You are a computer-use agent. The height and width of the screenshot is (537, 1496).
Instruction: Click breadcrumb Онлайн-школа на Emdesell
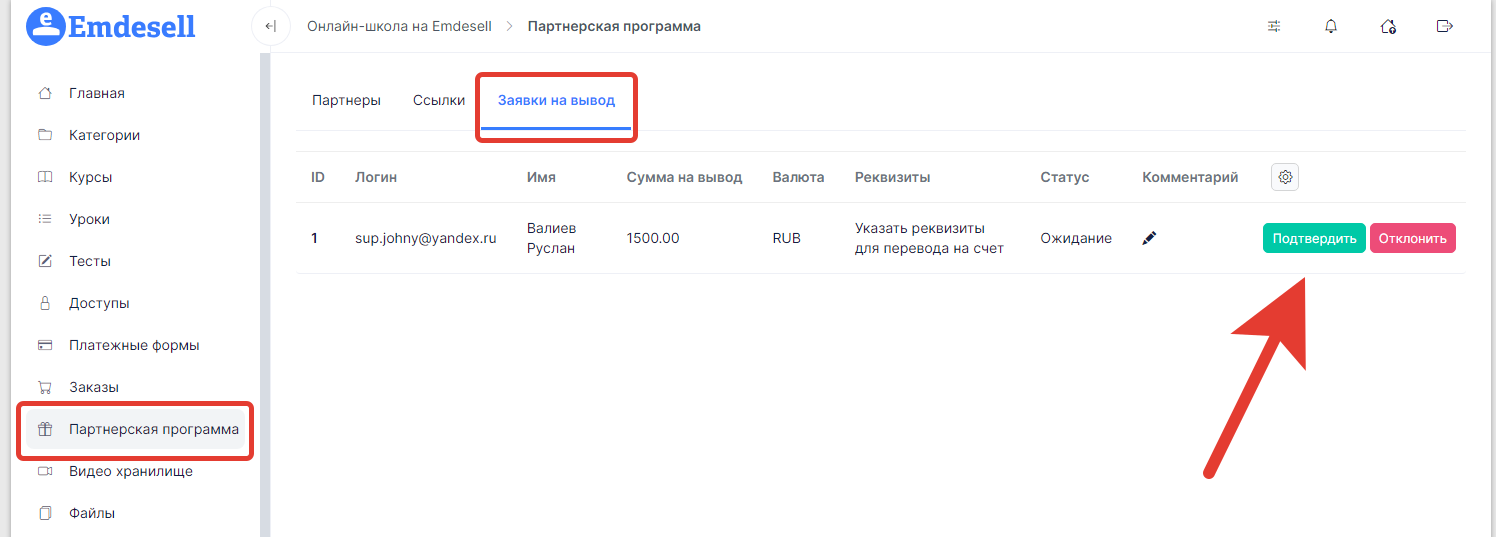(399, 27)
